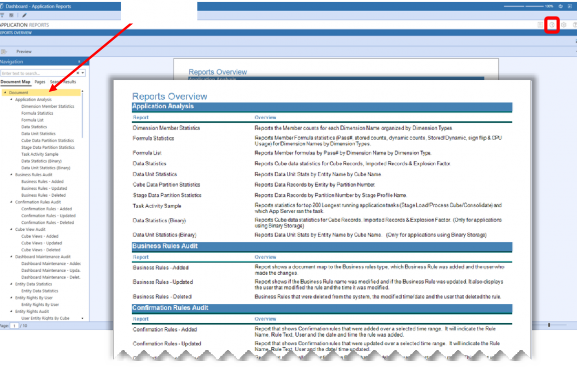Collapse the Document root node
The height and width of the screenshot is (370, 577).
(5, 92)
